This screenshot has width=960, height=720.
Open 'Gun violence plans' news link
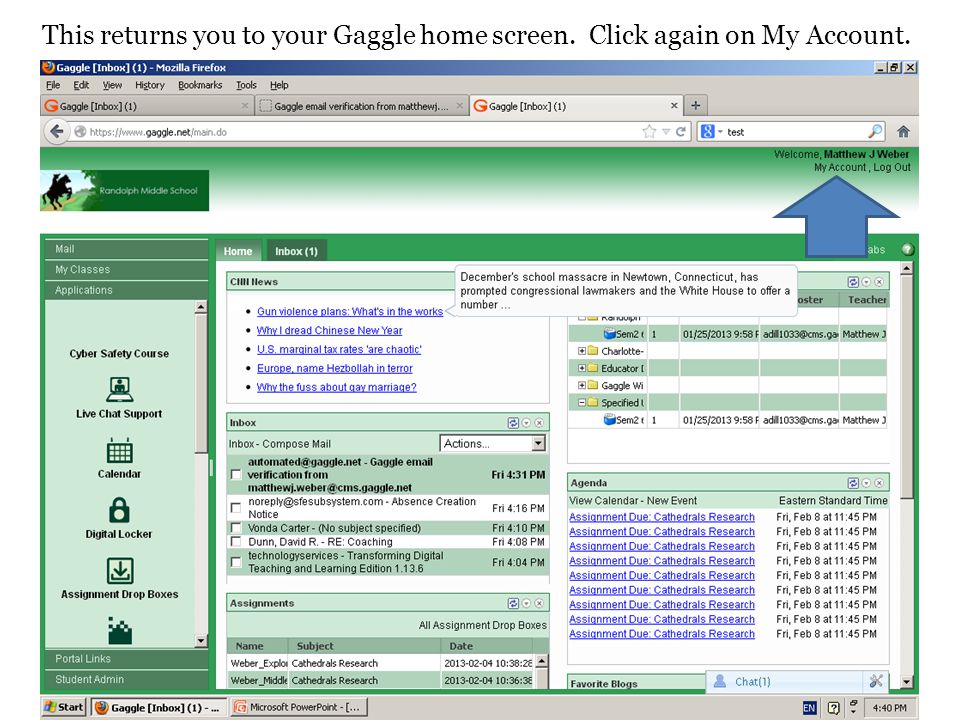(x=350, y=312)
